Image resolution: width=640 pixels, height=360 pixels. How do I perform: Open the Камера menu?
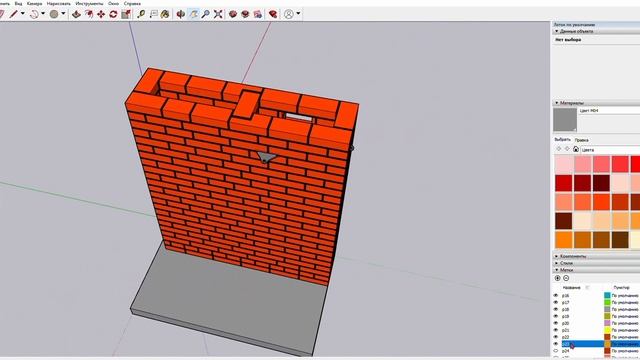[34, 3]
